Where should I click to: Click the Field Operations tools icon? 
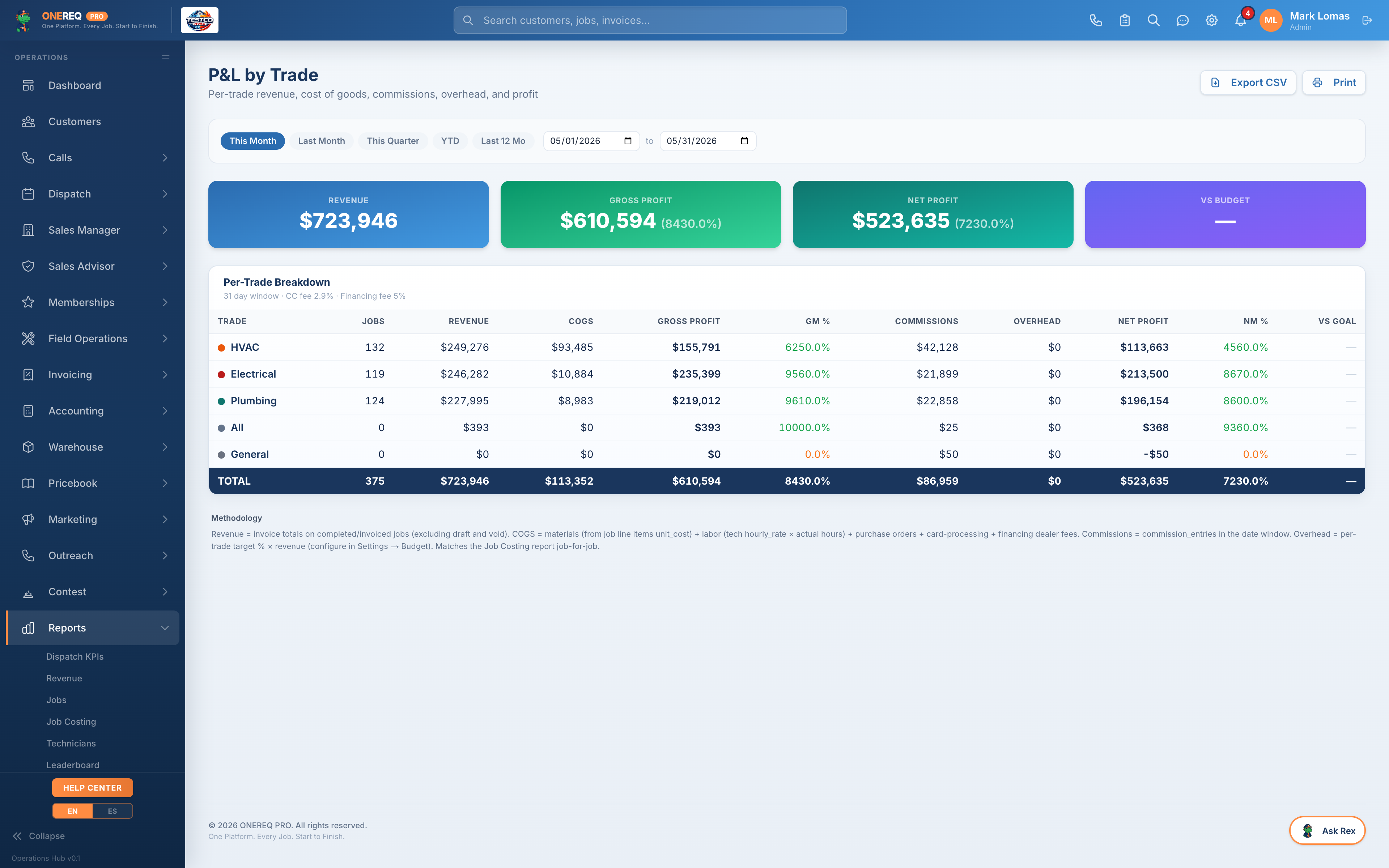(28, 339)
